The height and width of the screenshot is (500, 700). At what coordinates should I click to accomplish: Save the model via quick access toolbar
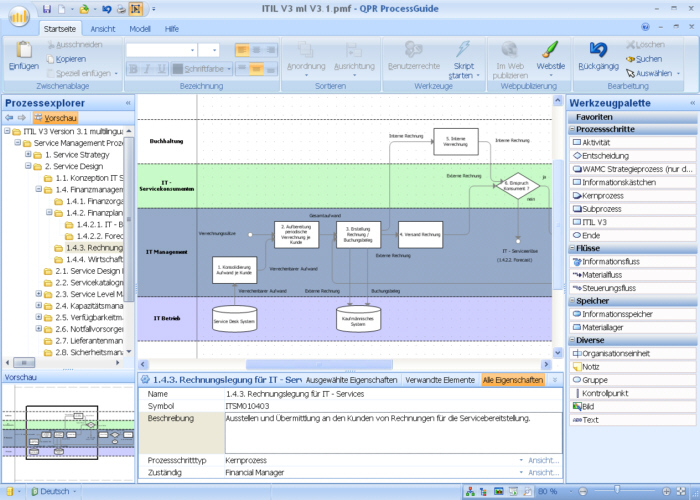pyautogui.click(x=46, y=8)
